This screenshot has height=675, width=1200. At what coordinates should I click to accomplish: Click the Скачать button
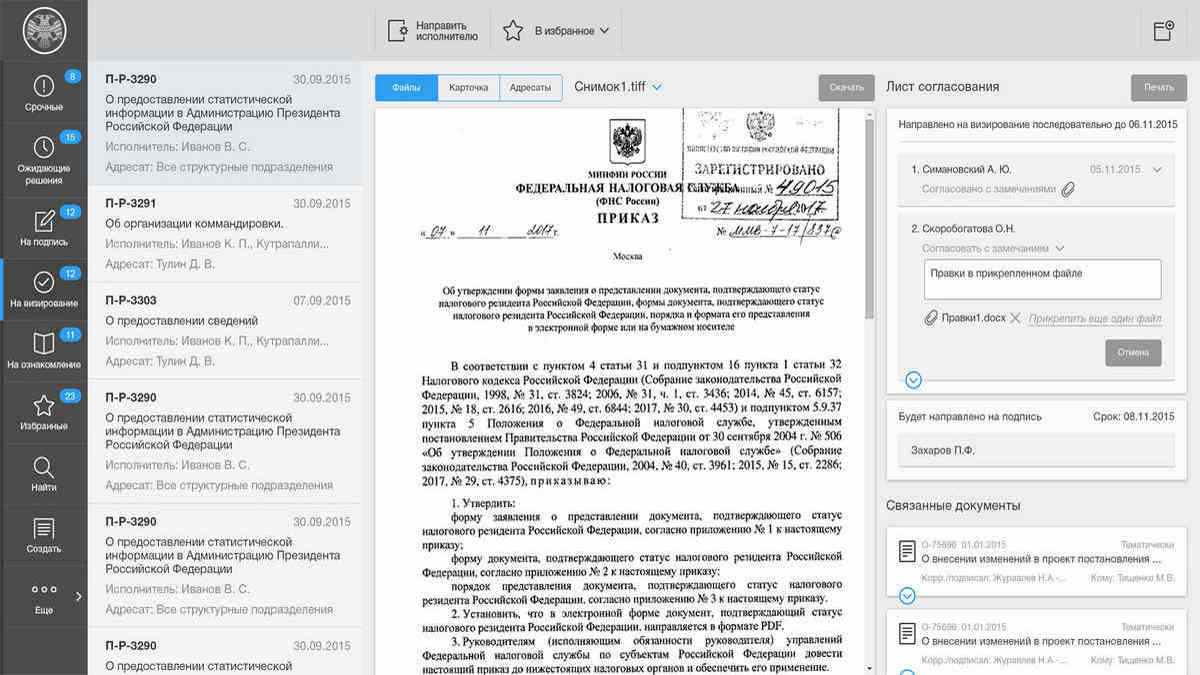coord(846,88)
